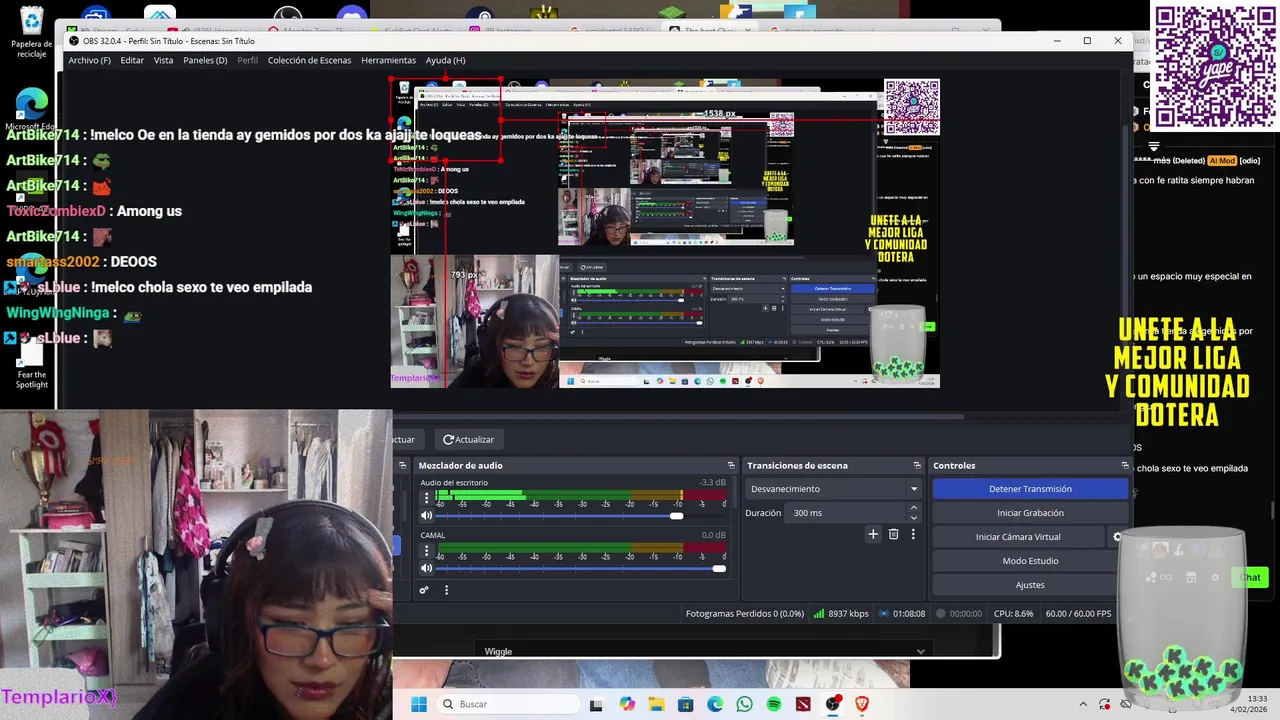The height and width of the screenshot is (720, 1280).
Task: Remove the selected transition with trash icon
Action: pos(894,535)
